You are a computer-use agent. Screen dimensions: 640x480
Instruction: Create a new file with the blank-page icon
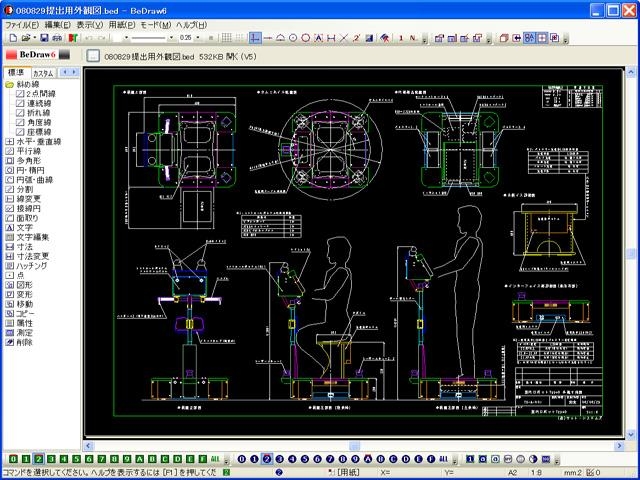13,38
